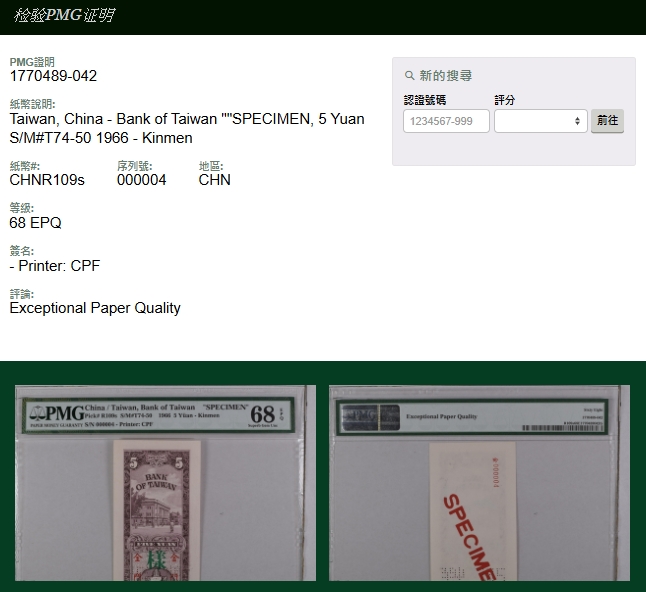Click the 等级 field label
The width and height of the screenshot is (646, 592).
22,208
